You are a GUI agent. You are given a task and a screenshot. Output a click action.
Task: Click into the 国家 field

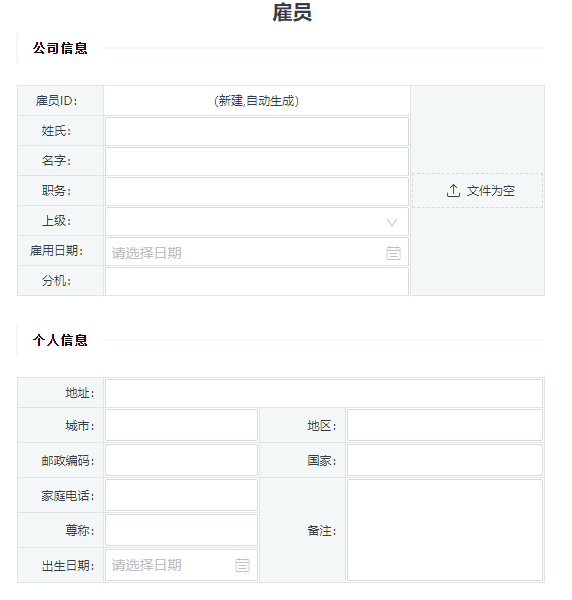click(445, 460)
